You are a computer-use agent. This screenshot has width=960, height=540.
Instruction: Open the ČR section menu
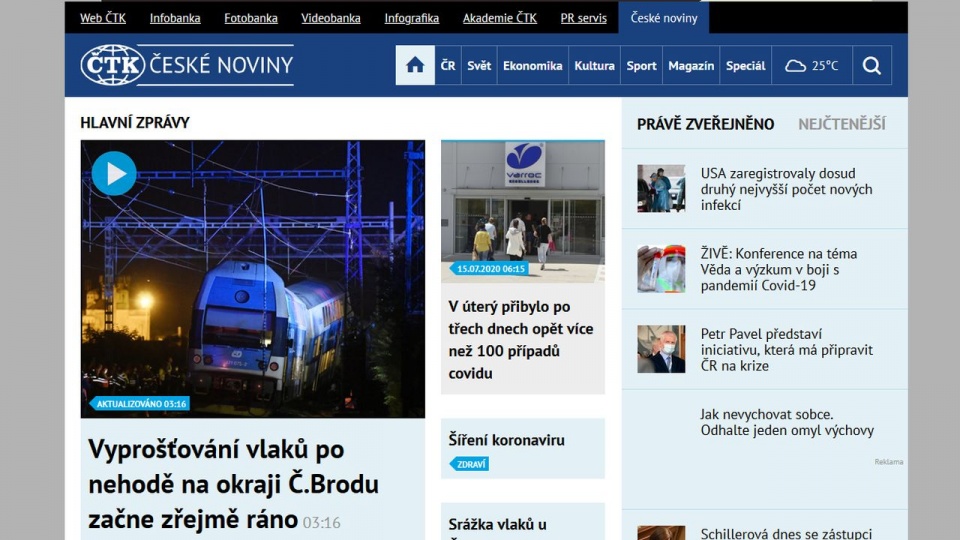[448, 66]
